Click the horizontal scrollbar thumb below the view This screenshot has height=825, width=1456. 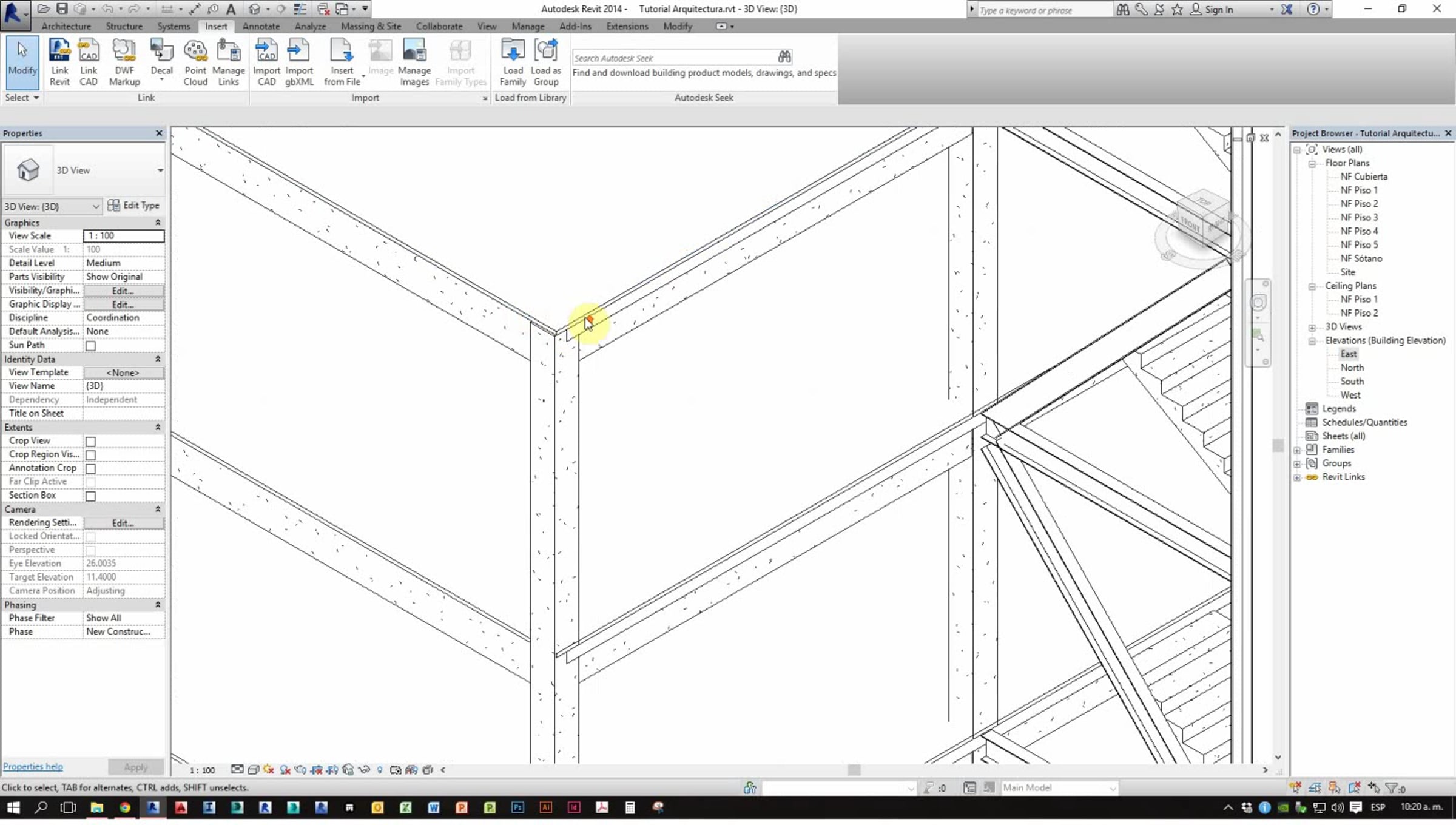[854, 770]
